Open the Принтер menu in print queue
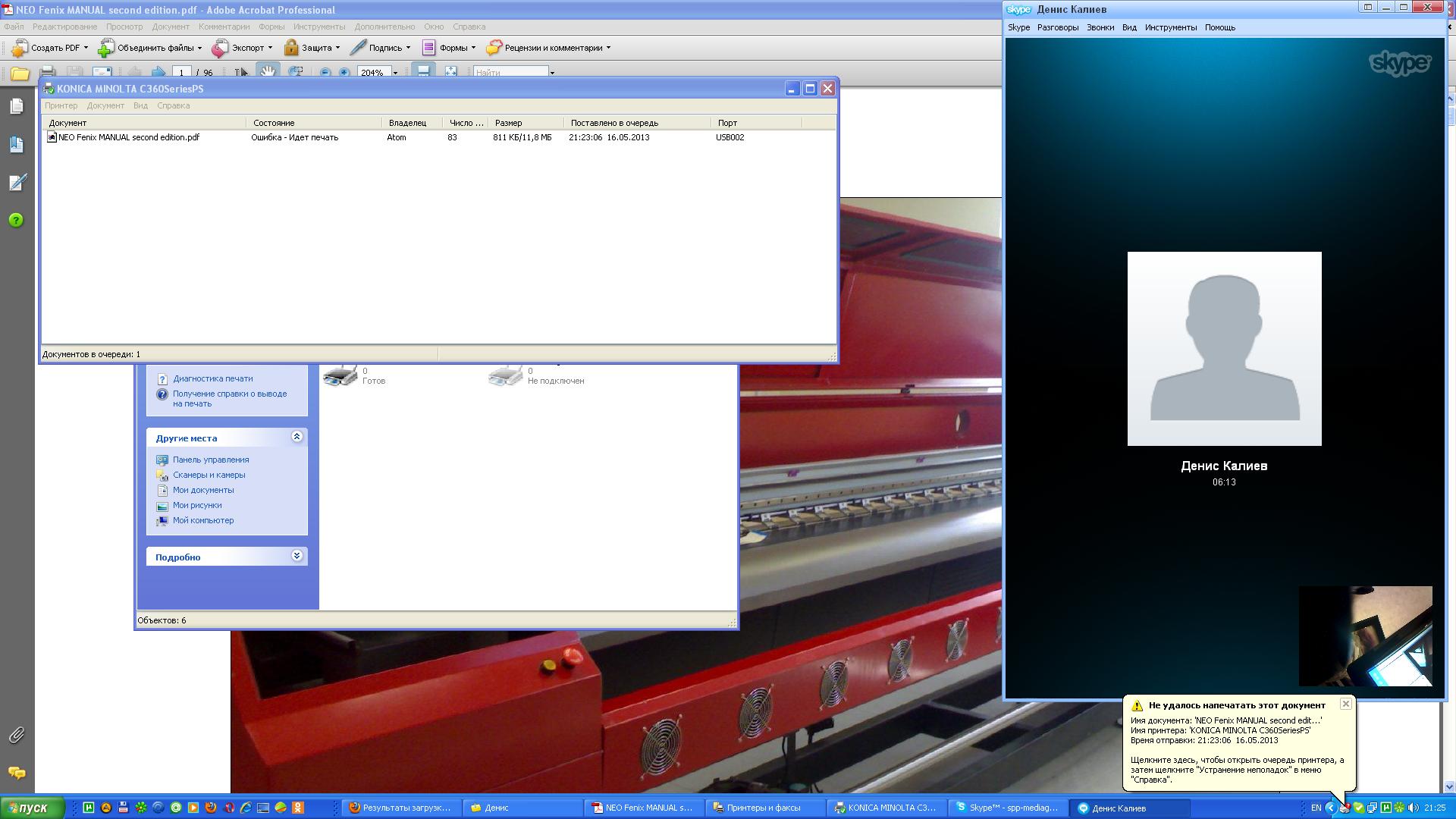The width and height of the screenshot is (1456, 819). click(61, 105)
